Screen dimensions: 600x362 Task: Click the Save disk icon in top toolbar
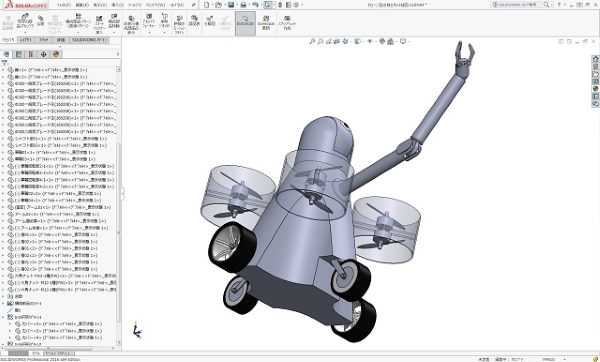[x=231, y=5]
